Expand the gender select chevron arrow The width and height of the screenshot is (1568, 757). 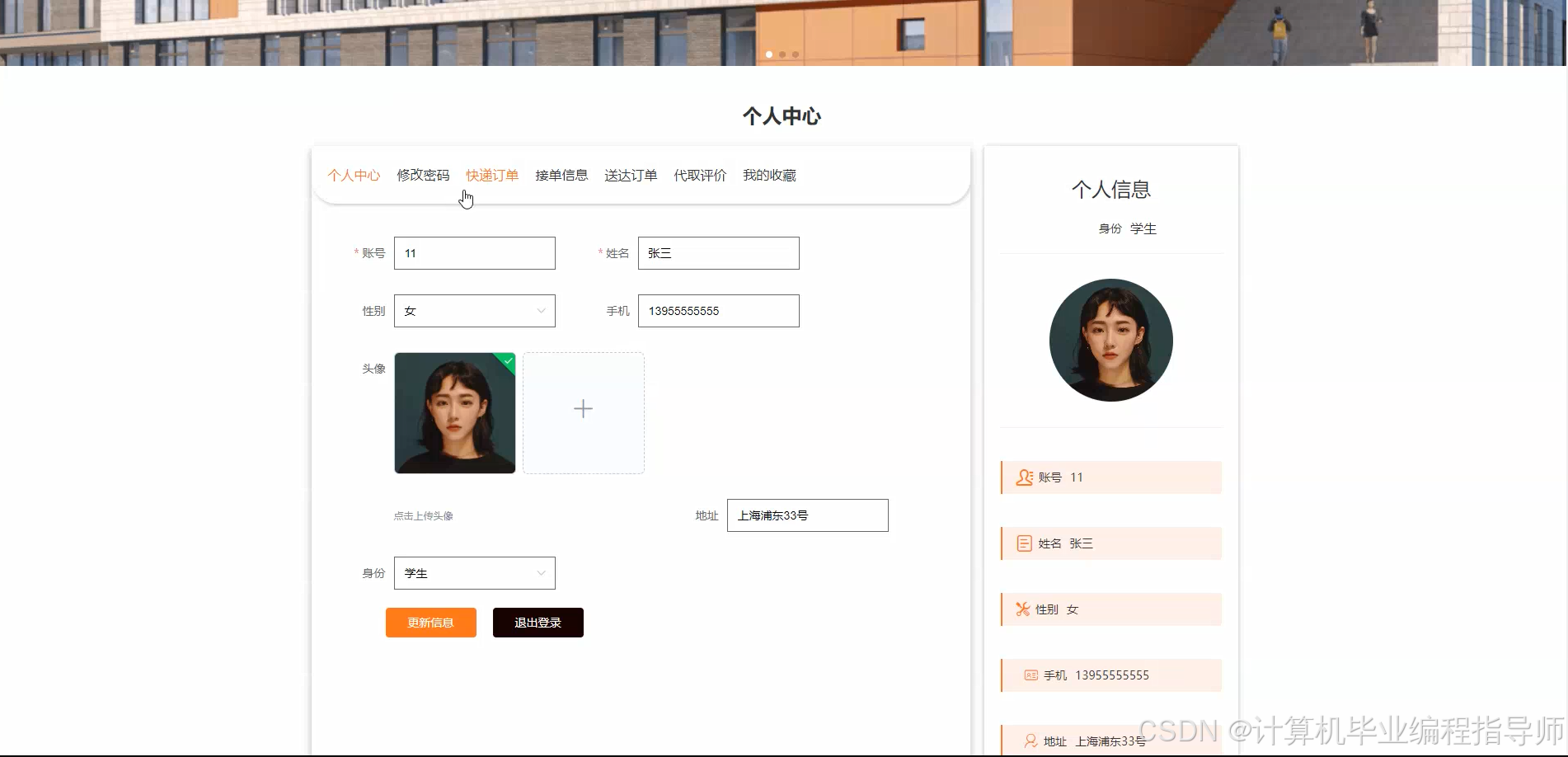click(540, 311)
